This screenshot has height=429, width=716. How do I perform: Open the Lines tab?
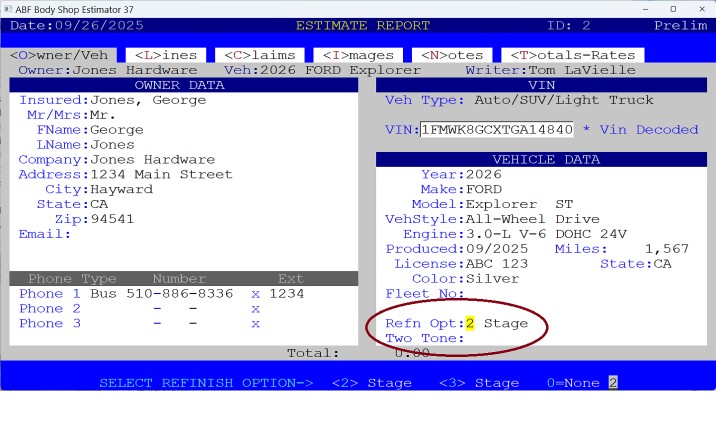[166, 55]
